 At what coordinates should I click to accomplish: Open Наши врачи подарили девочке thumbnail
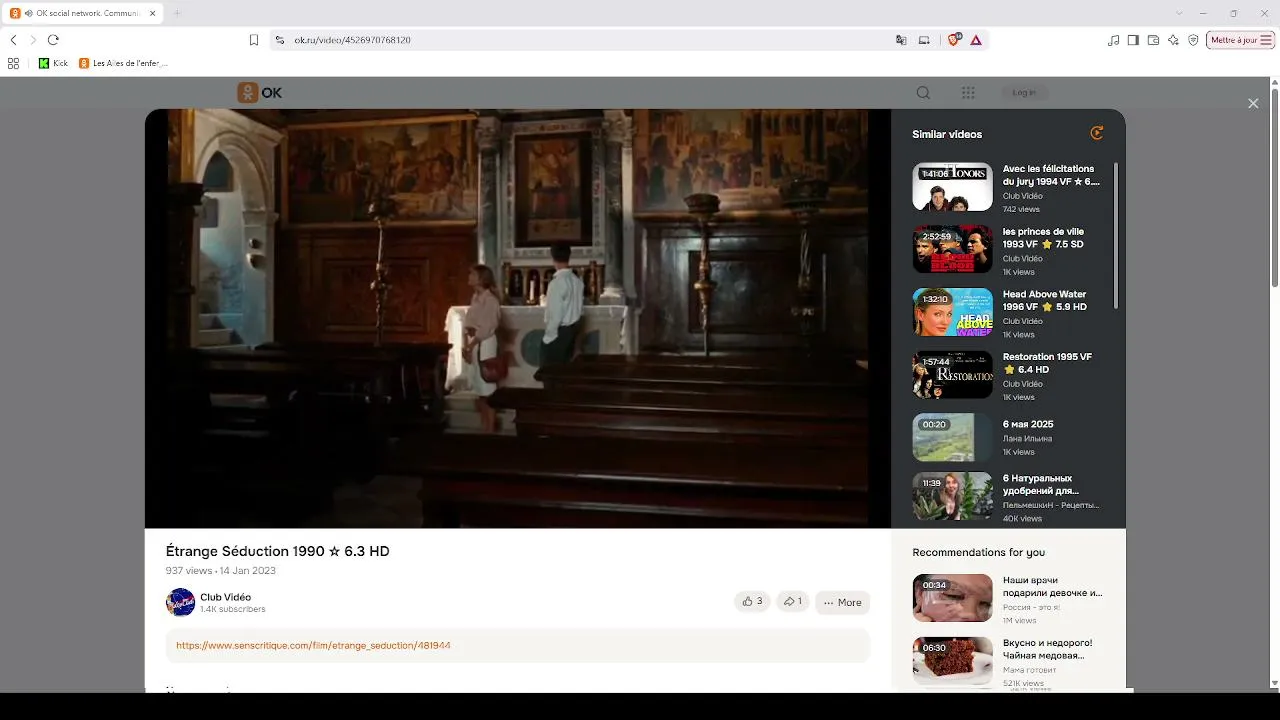click(x=952, y=598)
